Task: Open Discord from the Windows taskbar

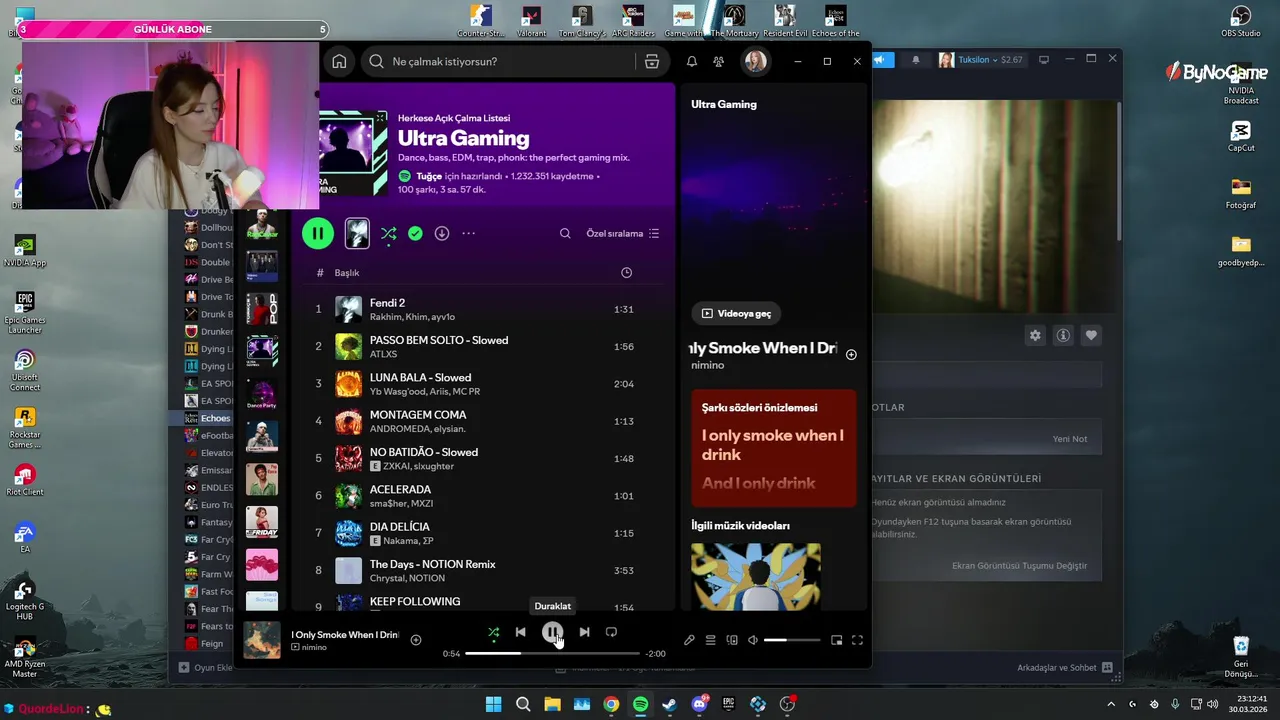Action: click(699, 704)
